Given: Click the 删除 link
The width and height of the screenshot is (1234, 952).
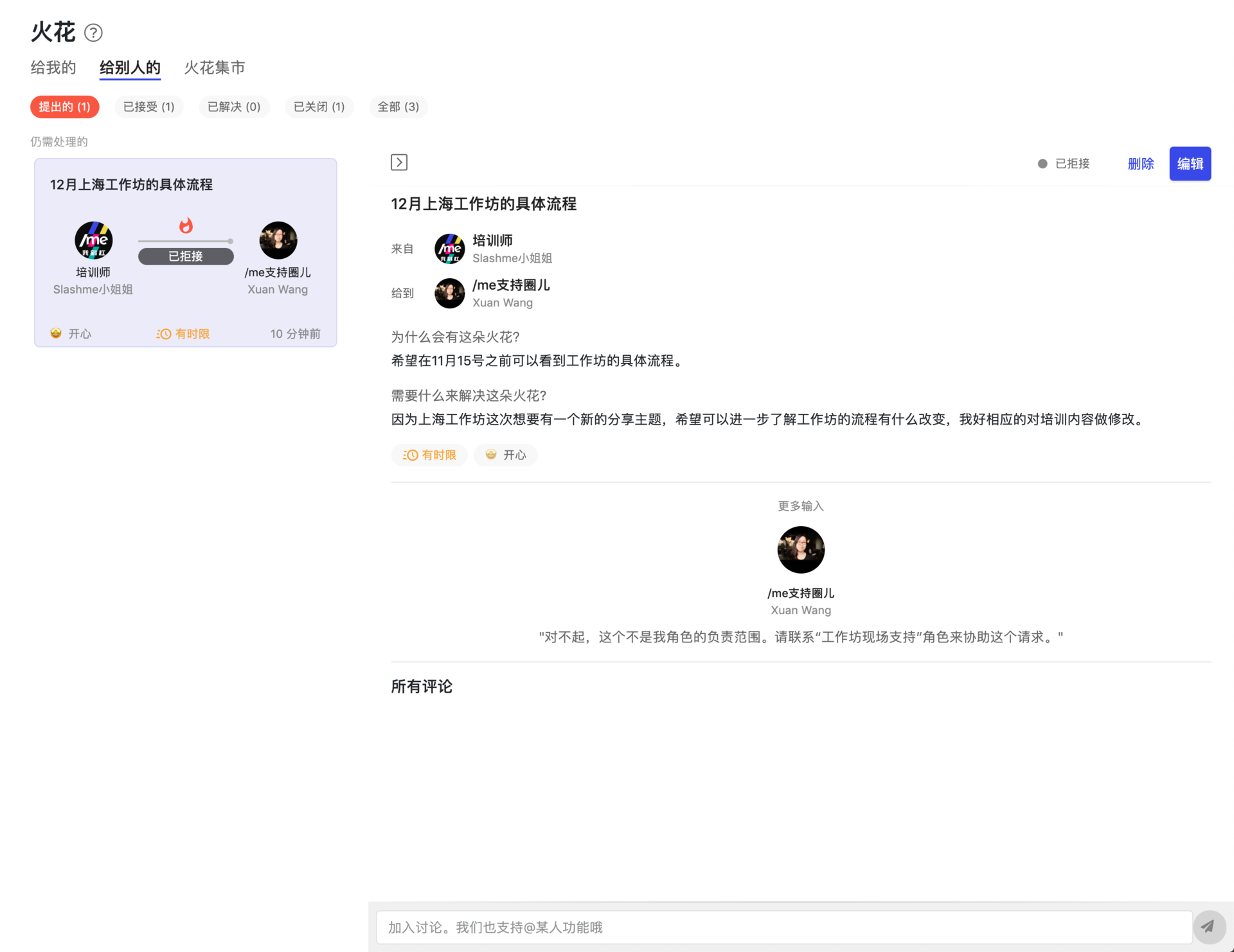Looking at the screenshot, I should (x=1141, y=164).
